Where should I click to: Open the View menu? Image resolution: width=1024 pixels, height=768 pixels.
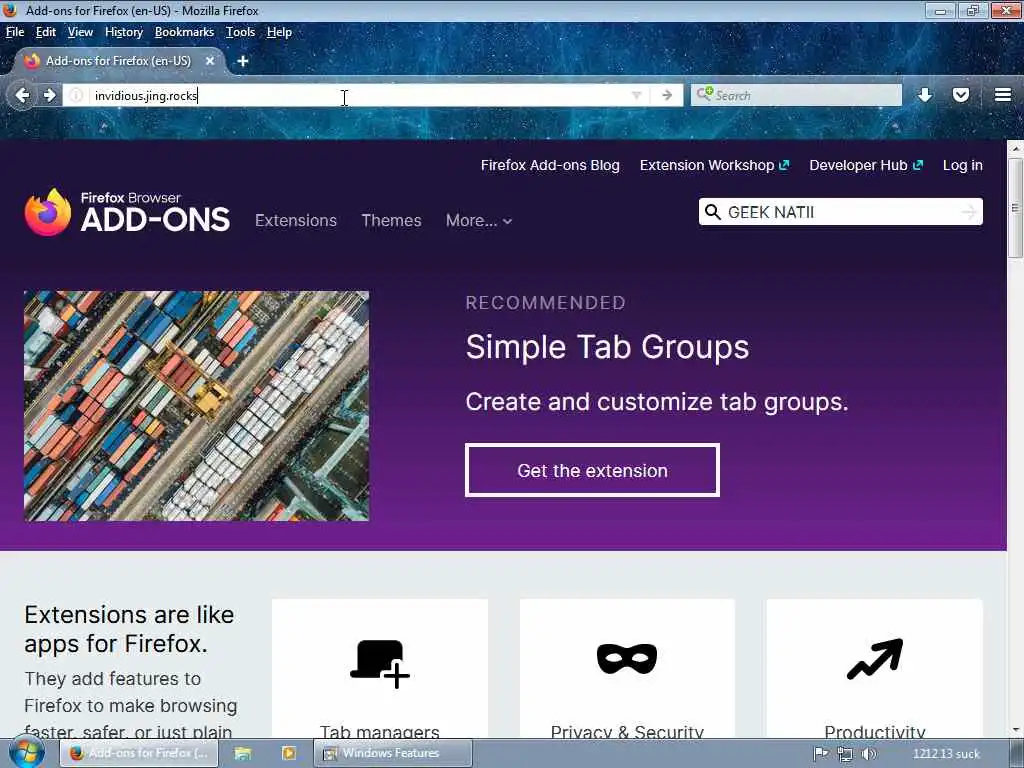click(80, 32)
